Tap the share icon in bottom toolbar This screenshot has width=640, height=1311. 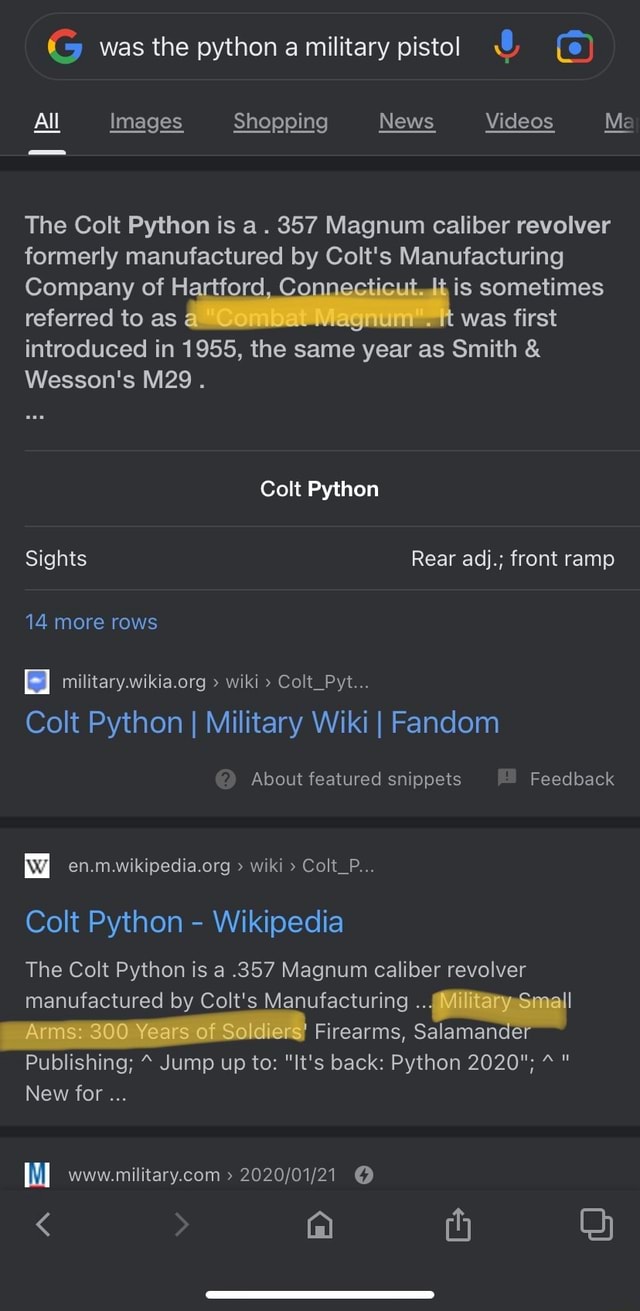(457, 1223)
